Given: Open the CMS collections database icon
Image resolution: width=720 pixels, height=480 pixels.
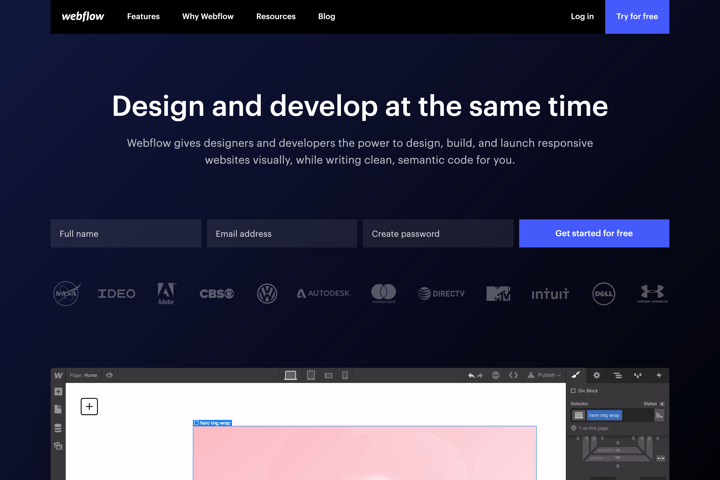Looking at the screenshot, I should tap(58, 428).
